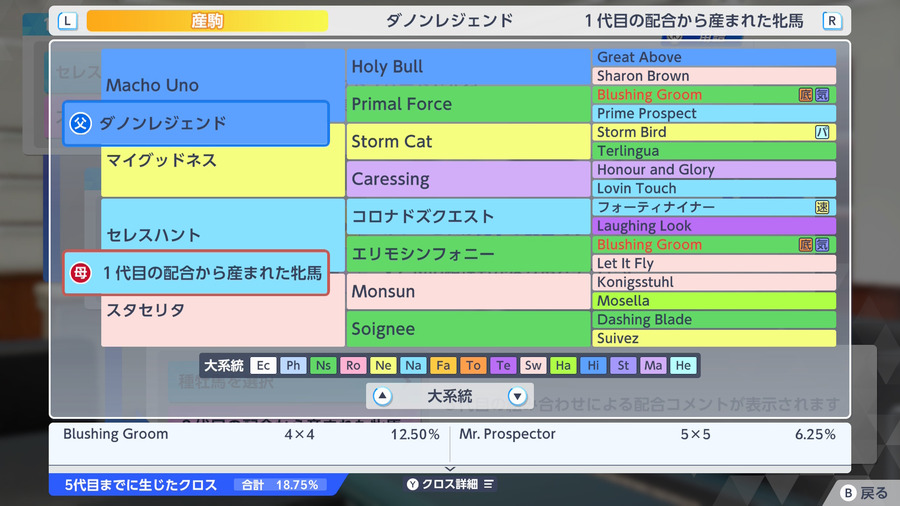900x506 pixels.
Task: Select the Ro lineage swatch
Action: 353,365
